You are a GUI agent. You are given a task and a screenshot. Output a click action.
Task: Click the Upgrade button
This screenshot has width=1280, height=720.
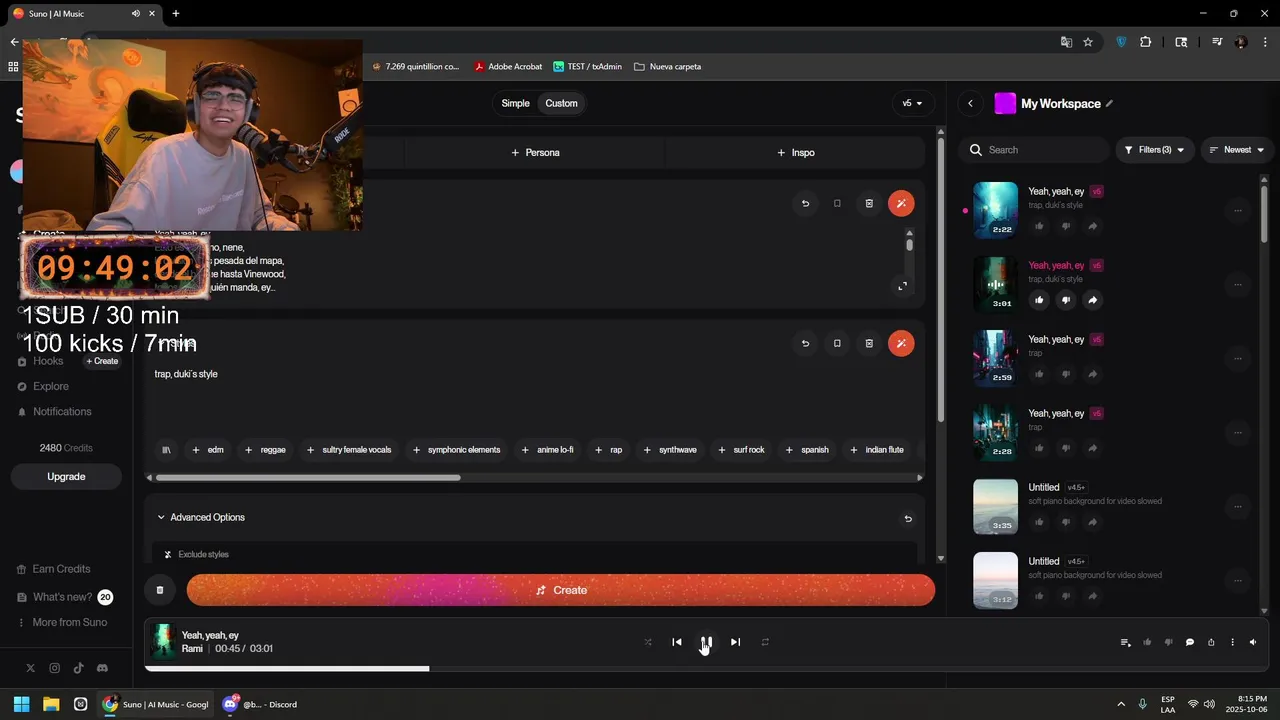pyautogui.click(x=66, y=477)
